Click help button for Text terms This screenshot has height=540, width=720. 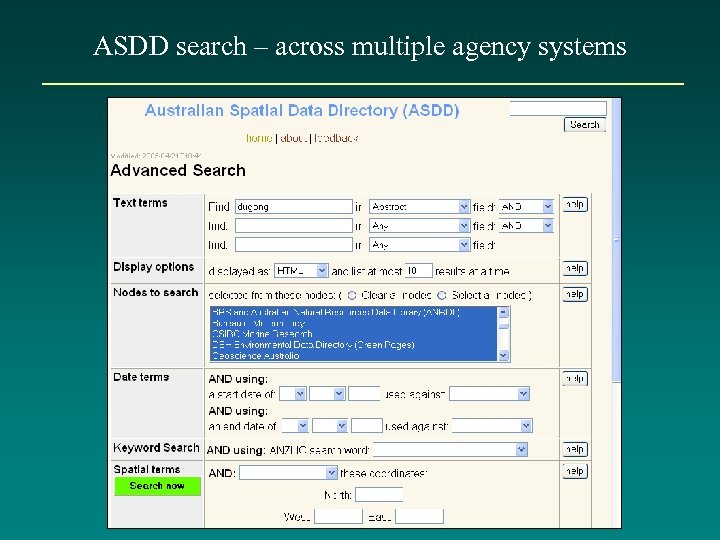(x=575, y=204)
